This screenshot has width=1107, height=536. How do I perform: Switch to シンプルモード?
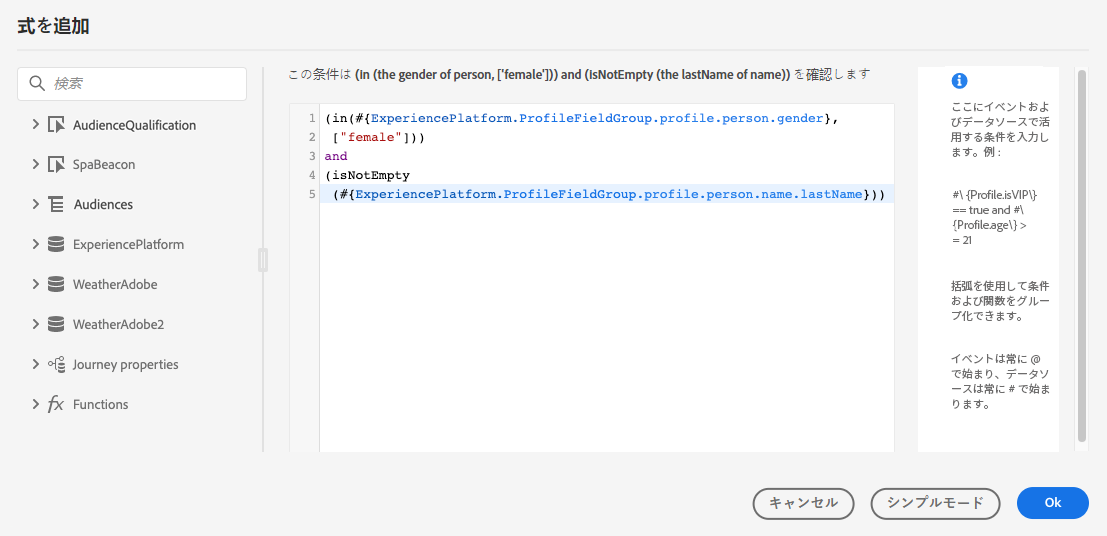point(935,503)
